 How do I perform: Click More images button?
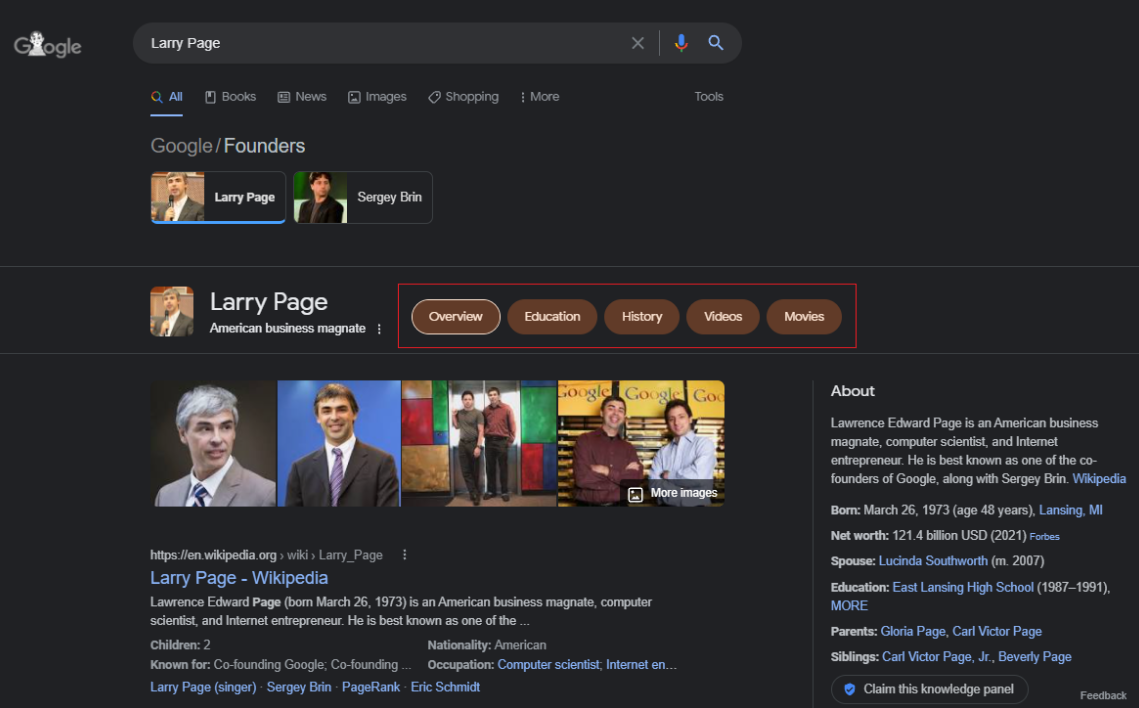[x=673, y=493]
